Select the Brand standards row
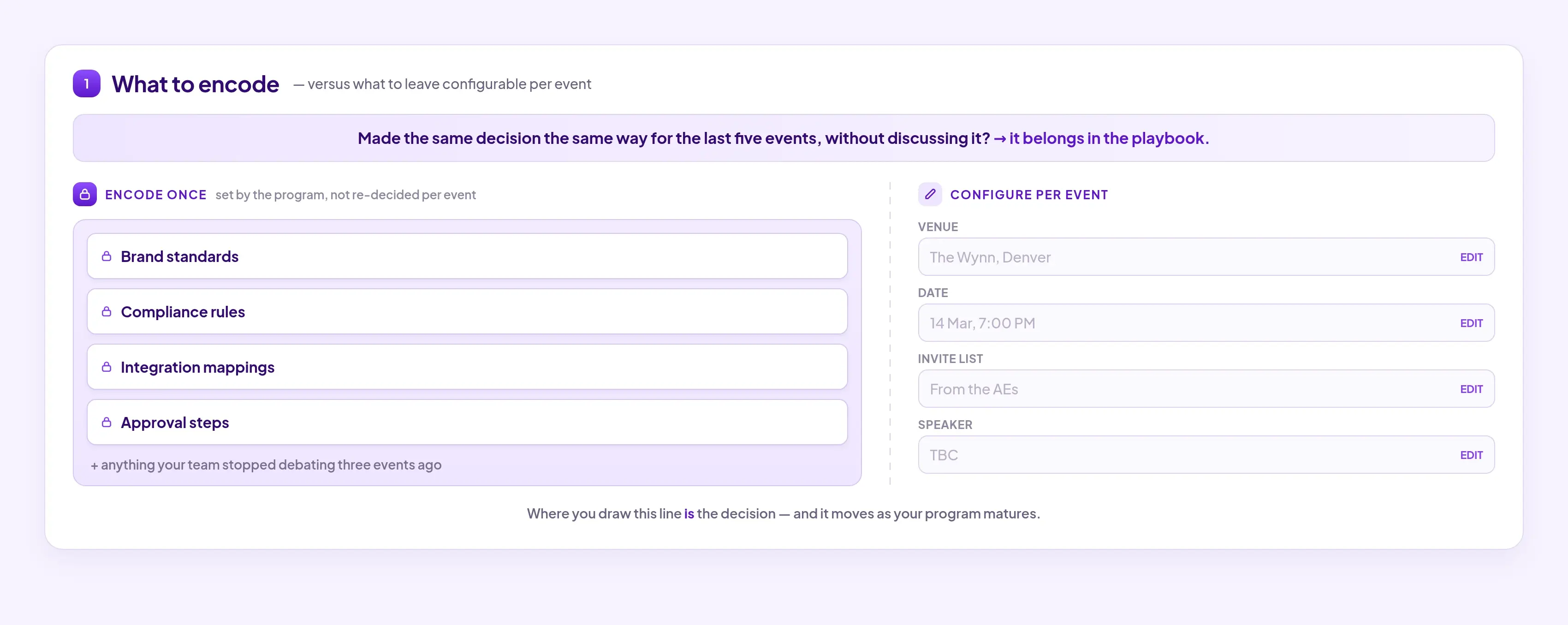 pyautogui.click(x=467, y=256)
